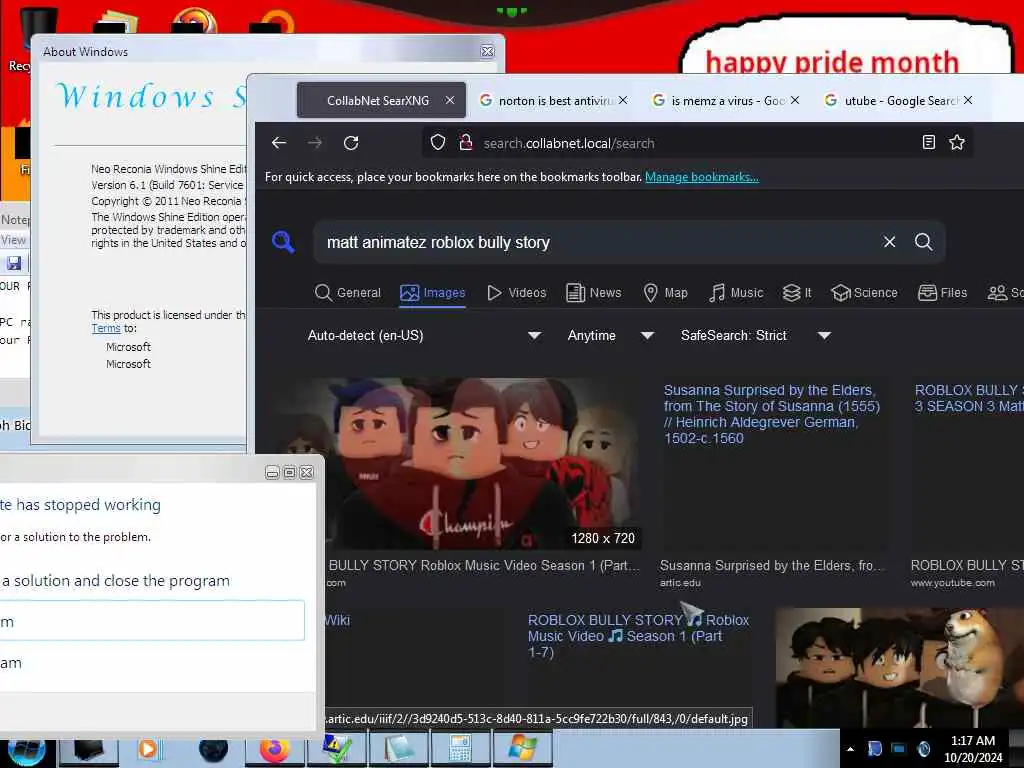Reload the page with the refresh icon
Viewport: 1024px width, 768px height.
pyautogui.click(x=351, y=142)
